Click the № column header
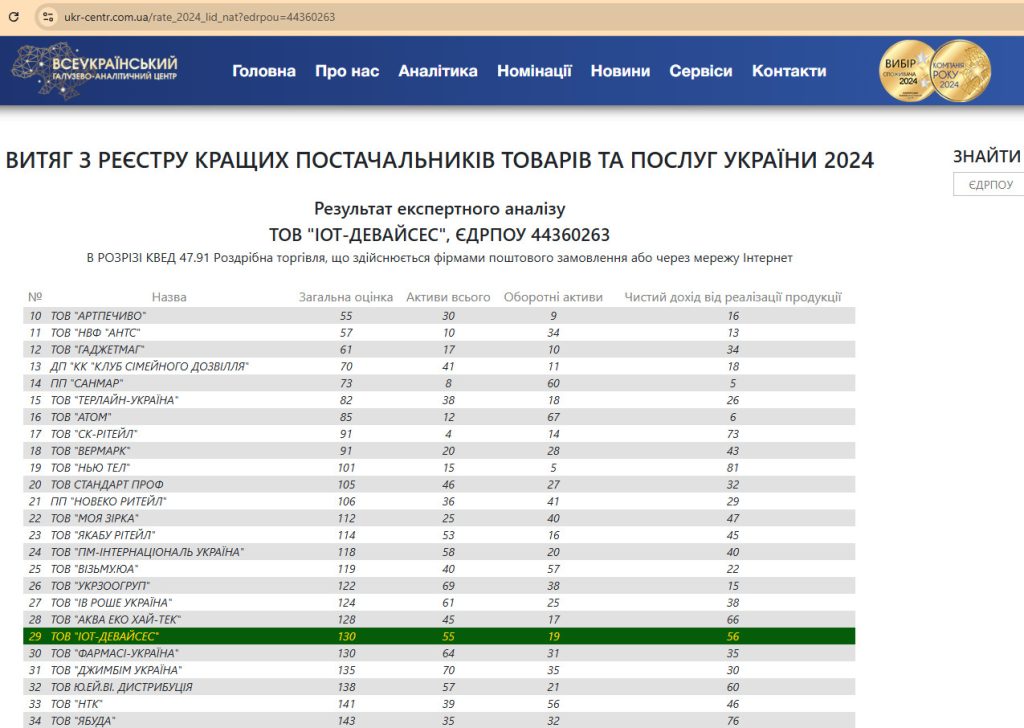Image resolution: width=1024 pixels, height=728 pixels. (35, 297)
